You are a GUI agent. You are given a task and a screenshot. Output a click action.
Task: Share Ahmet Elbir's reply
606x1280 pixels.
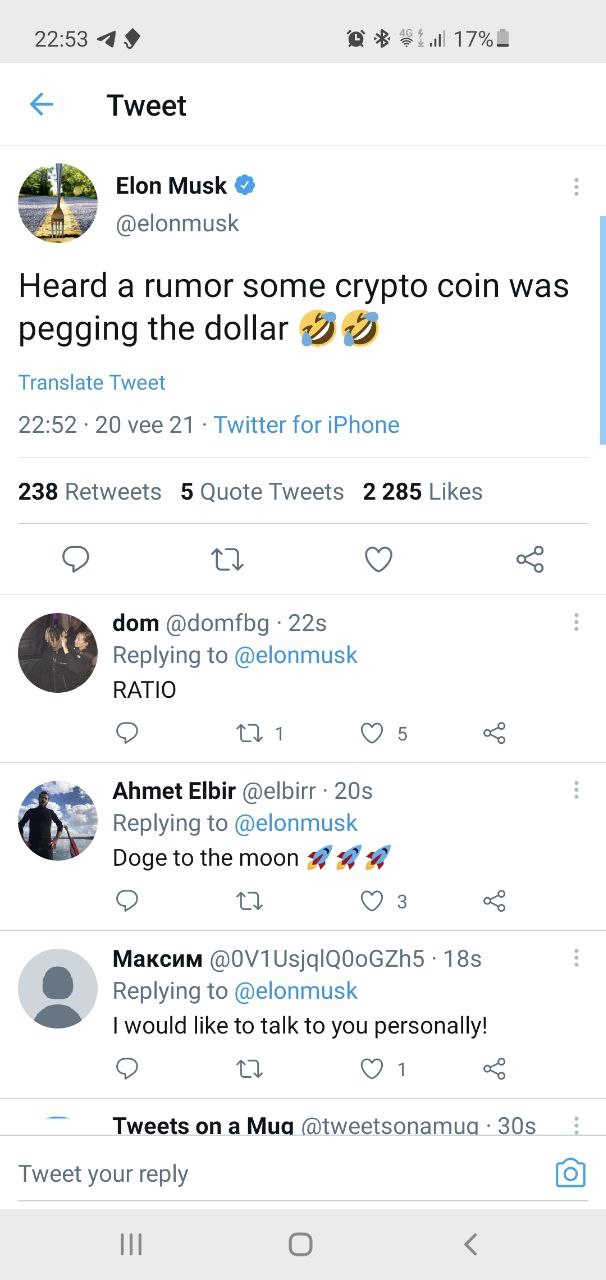(x=494, y=902)
